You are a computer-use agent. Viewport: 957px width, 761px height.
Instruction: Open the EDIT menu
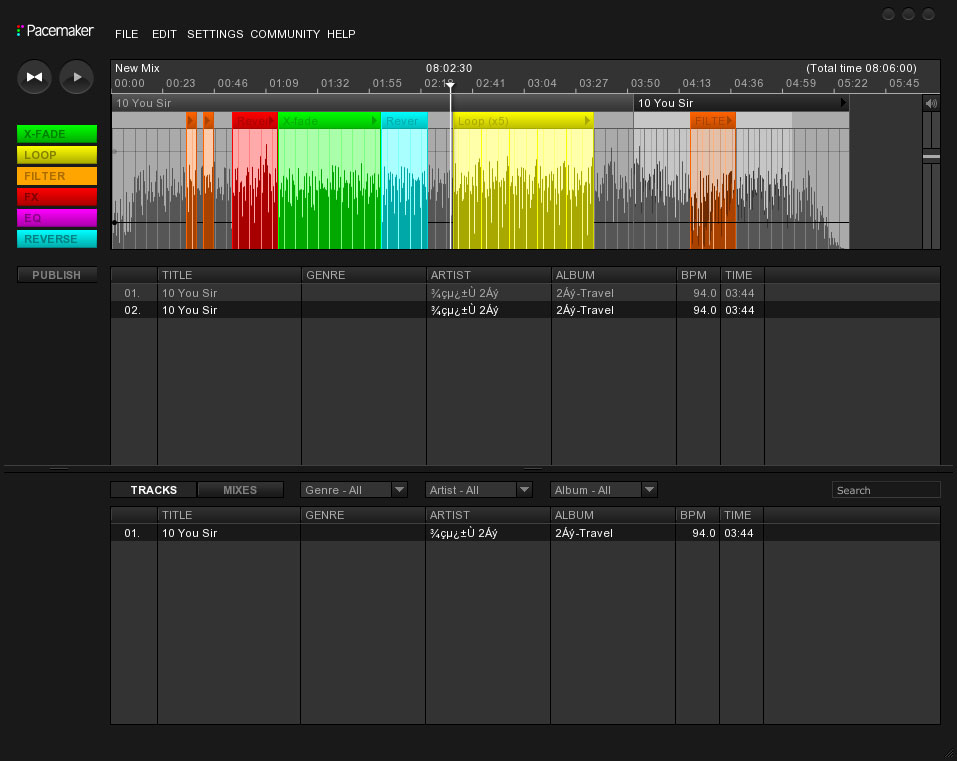coord(164,34)
